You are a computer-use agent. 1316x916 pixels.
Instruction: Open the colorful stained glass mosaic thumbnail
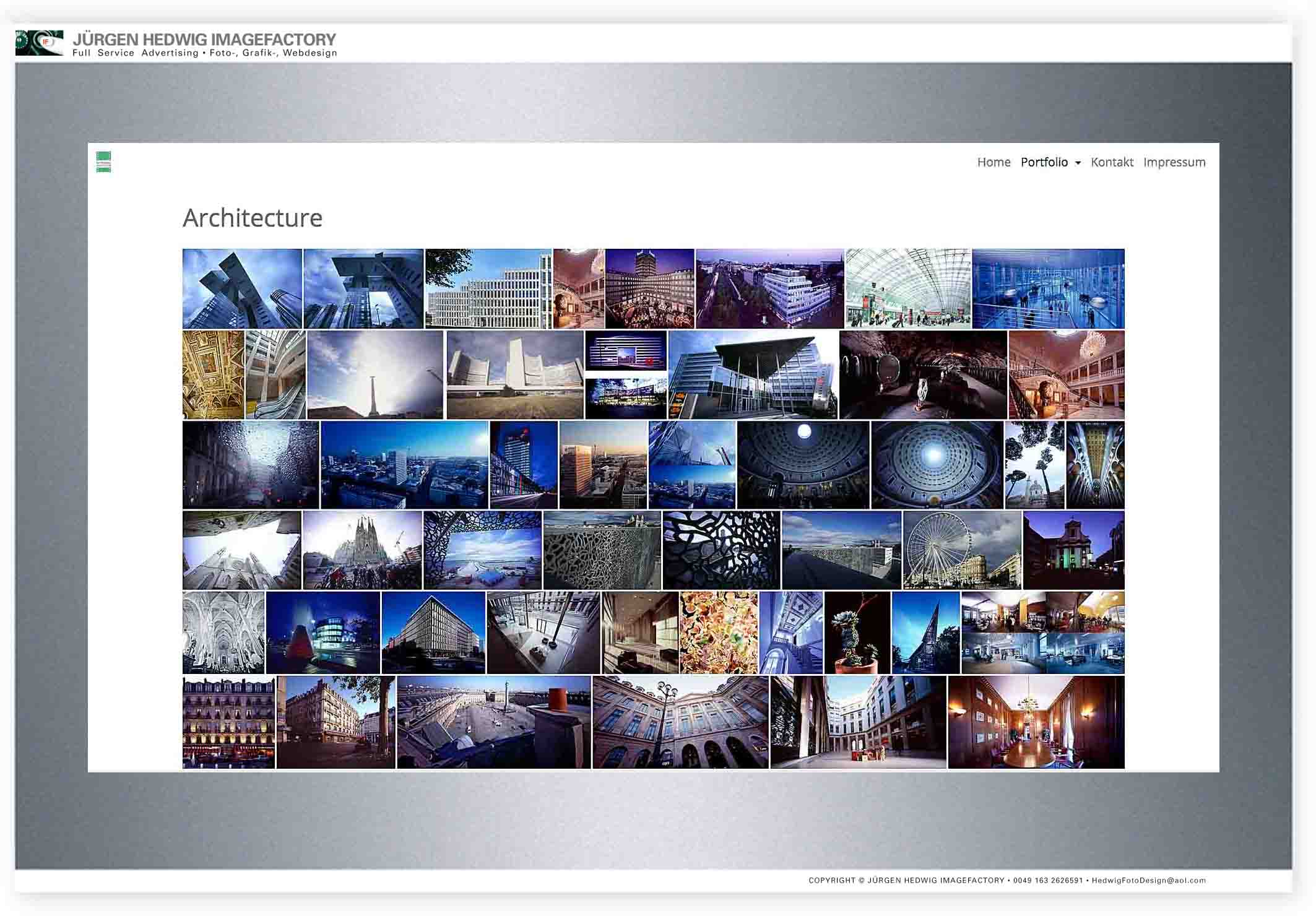[718, 632]
